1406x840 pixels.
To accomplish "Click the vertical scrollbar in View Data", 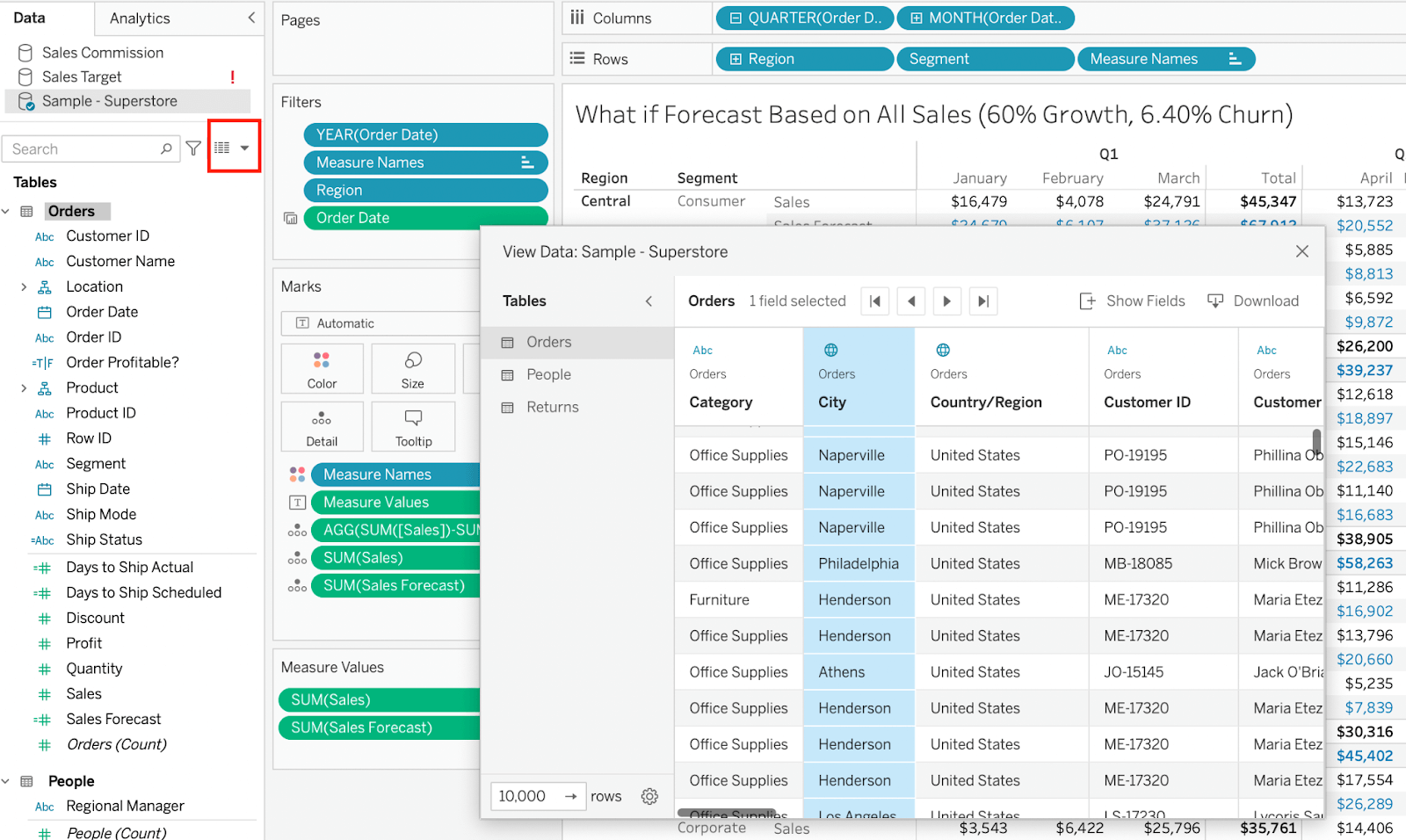I will (x=1316, y=441).
